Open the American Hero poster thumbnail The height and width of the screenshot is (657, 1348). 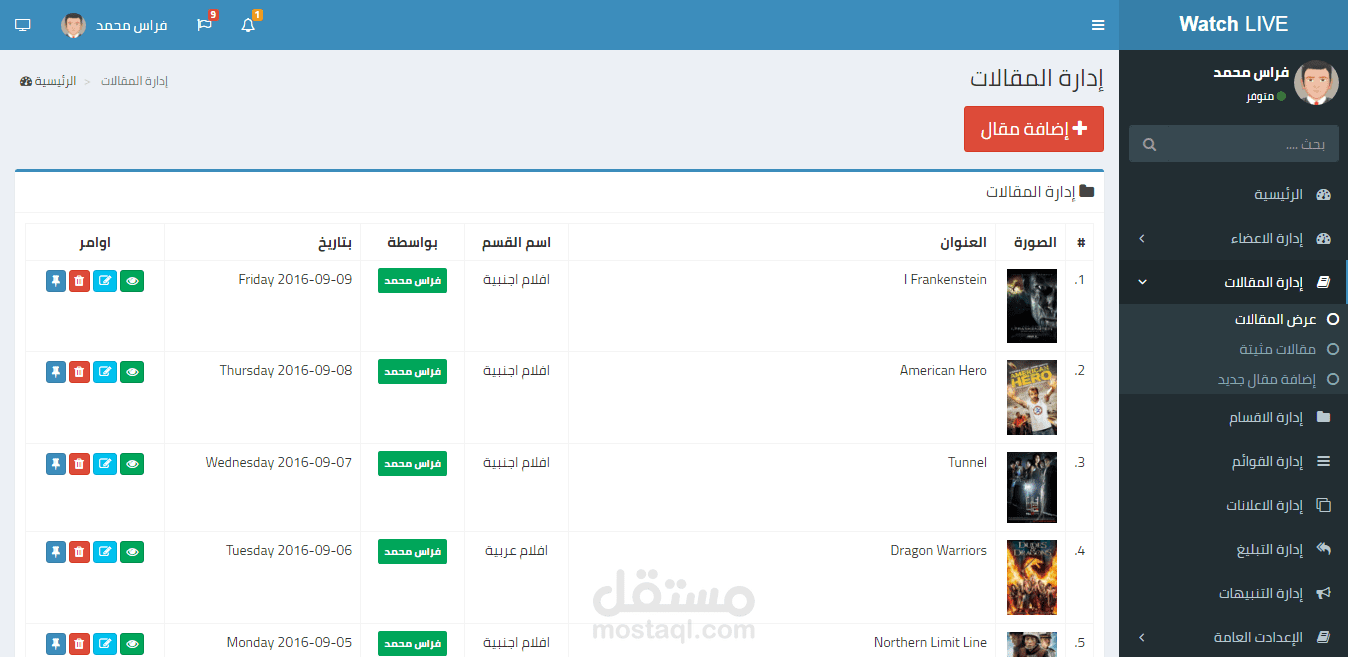[x=1032, y=397]
